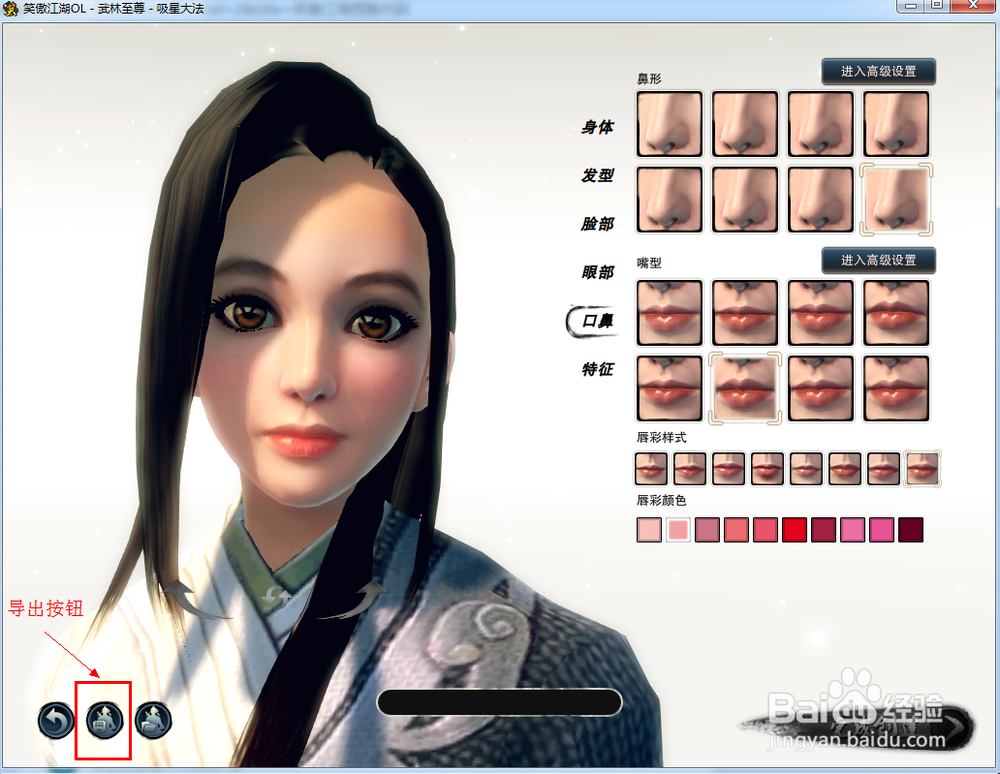This screenshot has width=1000, height=774.
Task: Select second nose shape in top row
Action: pyautogui.click(x=745, y=124)
